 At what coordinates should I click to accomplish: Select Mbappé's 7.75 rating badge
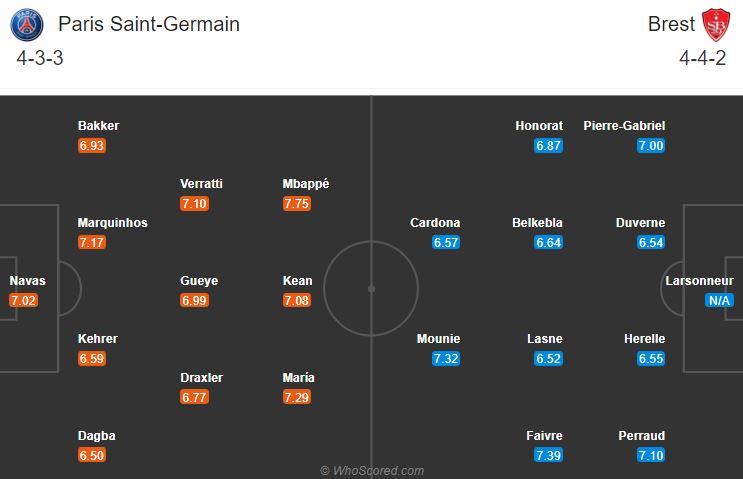tap(297, 204)
